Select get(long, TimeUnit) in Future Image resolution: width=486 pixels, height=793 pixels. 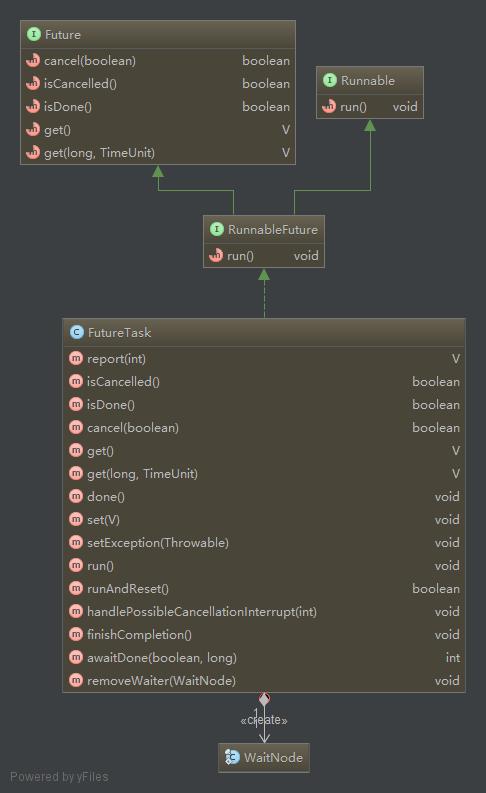click(158, 153)
